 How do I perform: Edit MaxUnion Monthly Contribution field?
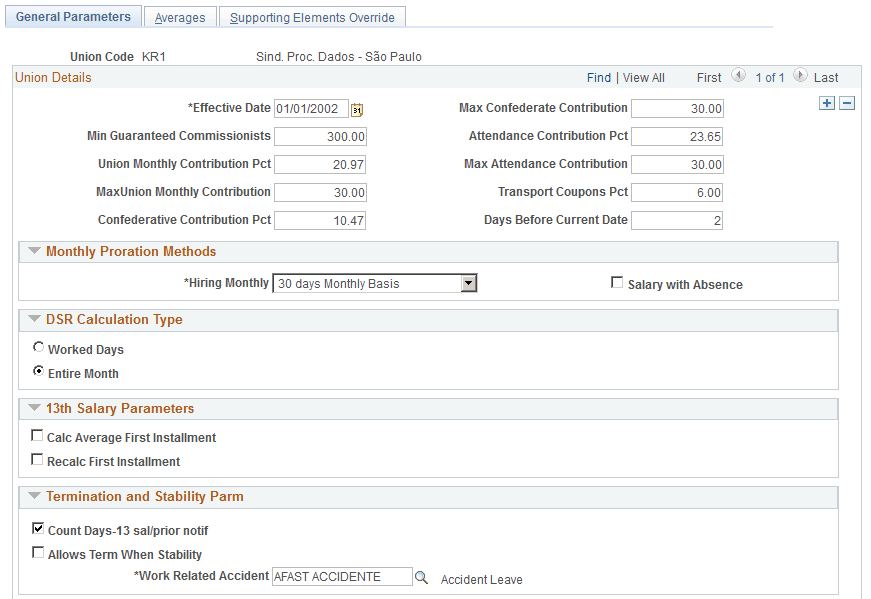(x=321, y=192)
